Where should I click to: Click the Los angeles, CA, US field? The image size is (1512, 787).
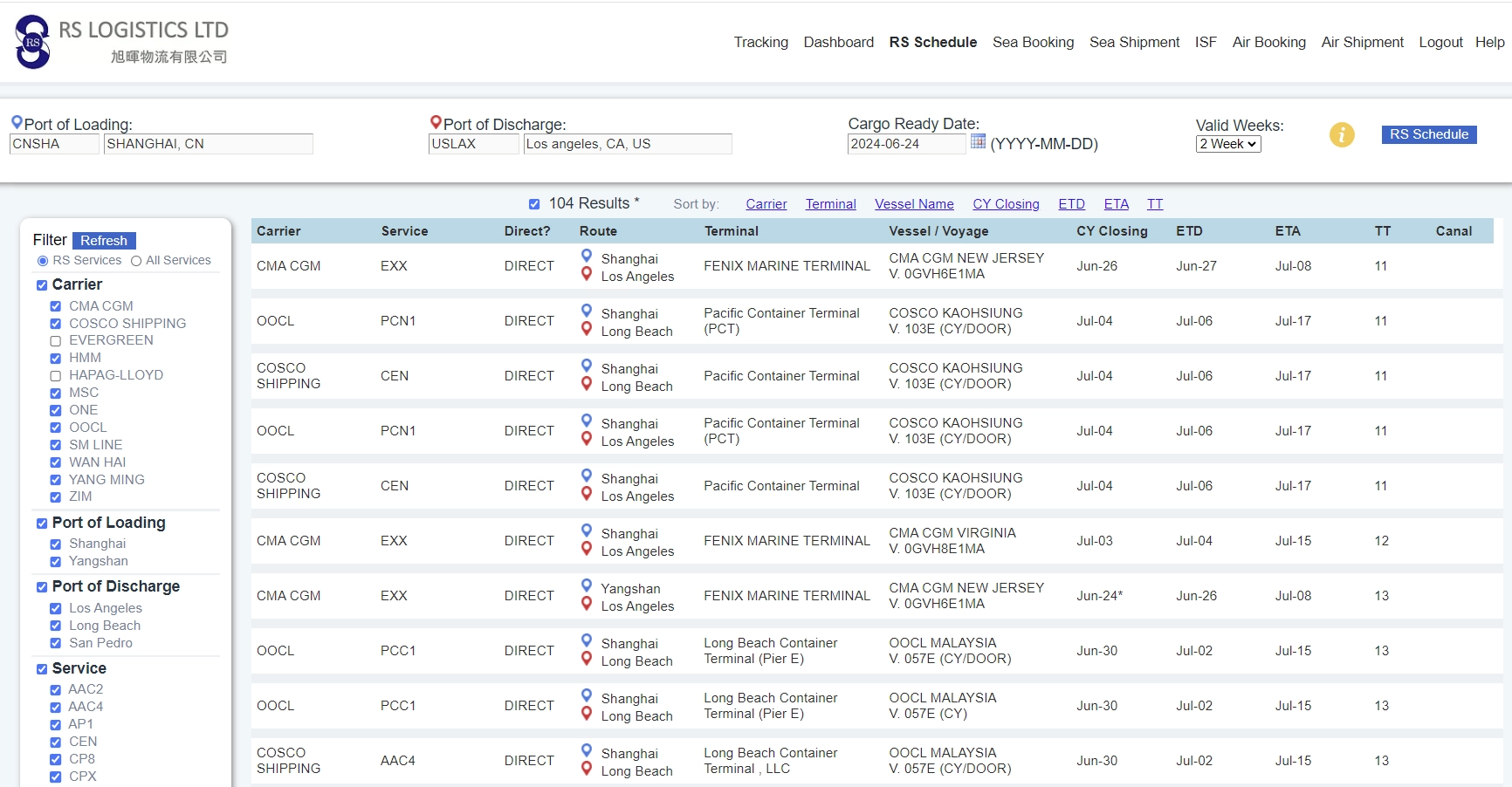pos(627,144)
